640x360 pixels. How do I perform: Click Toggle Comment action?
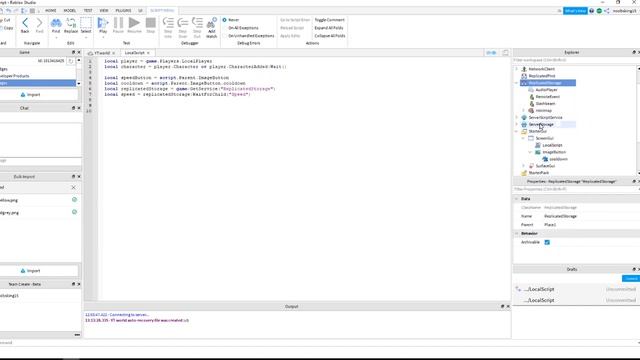pos(329,20)
